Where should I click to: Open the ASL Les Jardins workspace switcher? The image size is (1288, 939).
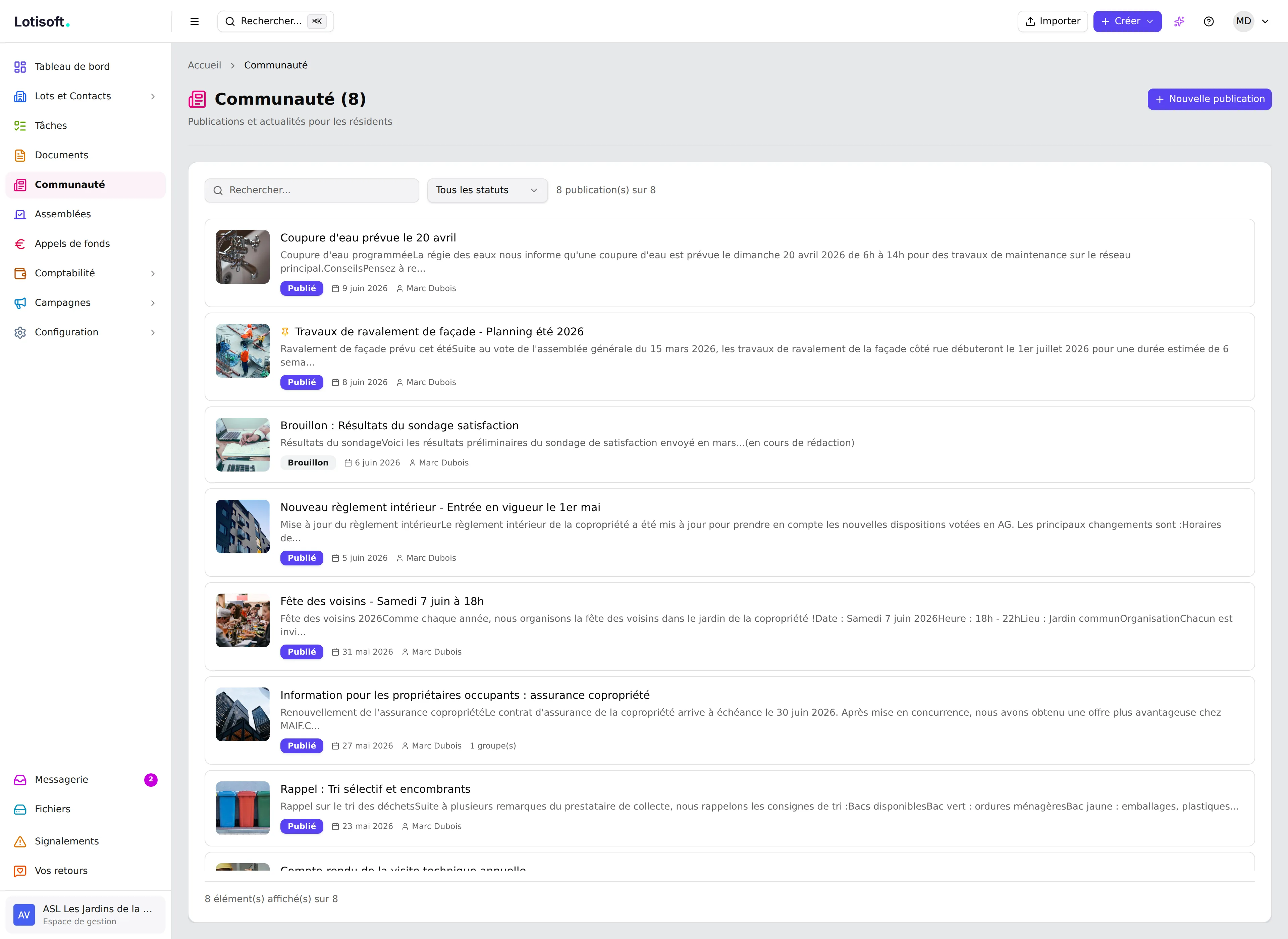(85, 915)
